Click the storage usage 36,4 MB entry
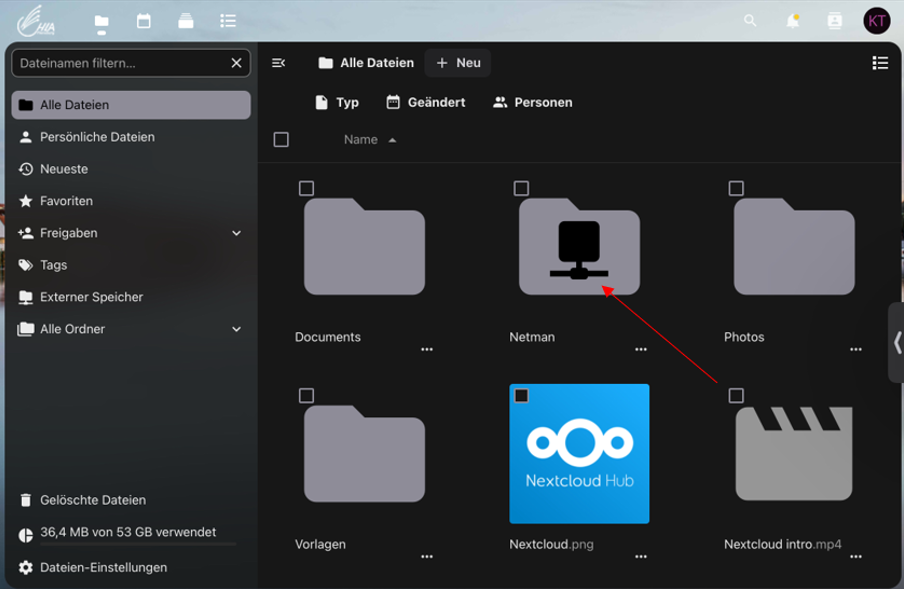This screenshot has width=904, height=589. tap(131, 534)
